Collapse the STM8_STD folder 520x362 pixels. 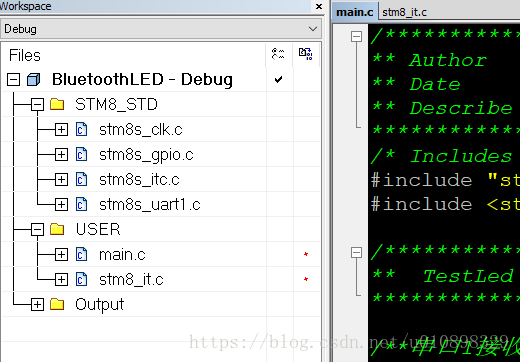coord(37,105)
